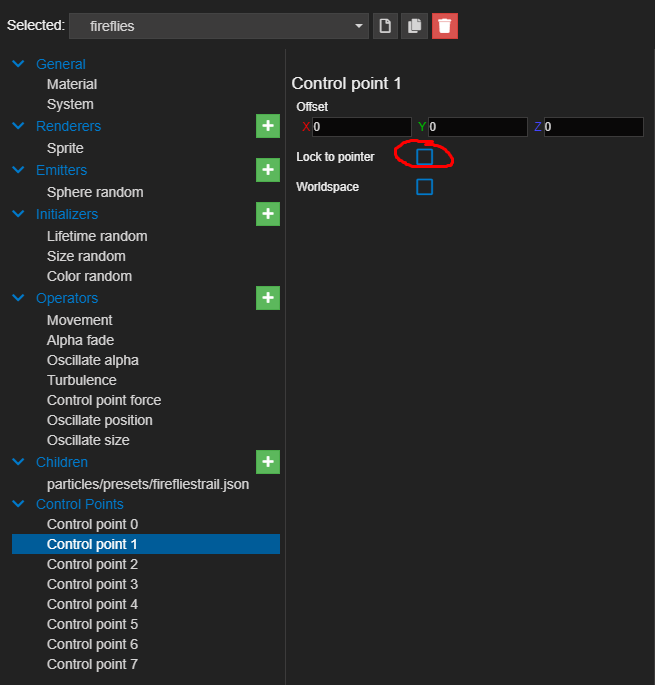Select the Turbulence operator
655x685 pixels.
81,380
